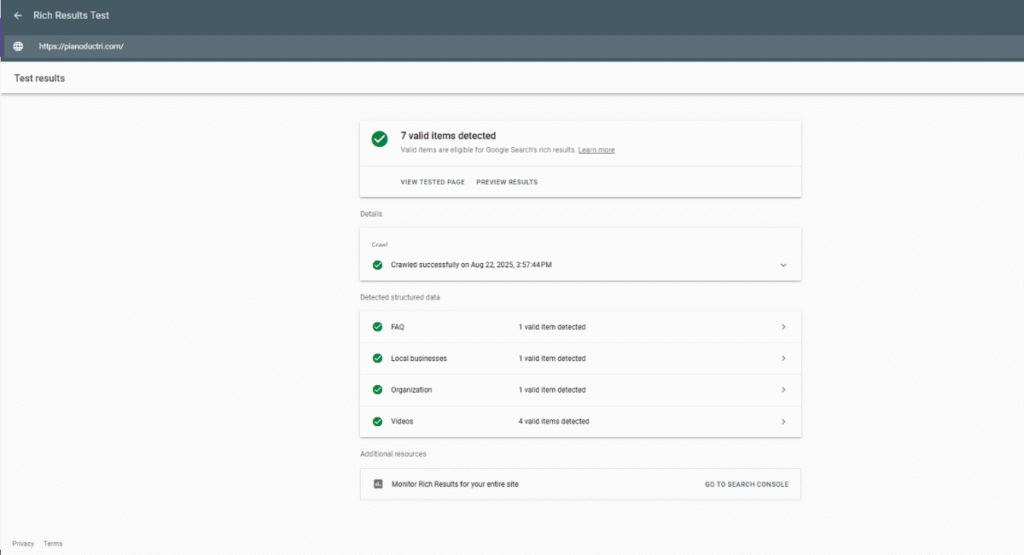Open the Learn more link

click(596, 150)
